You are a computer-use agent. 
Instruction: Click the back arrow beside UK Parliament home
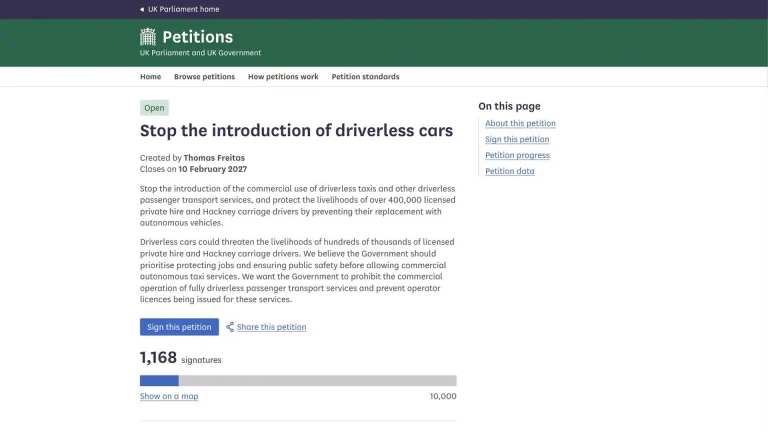point(142,9)
